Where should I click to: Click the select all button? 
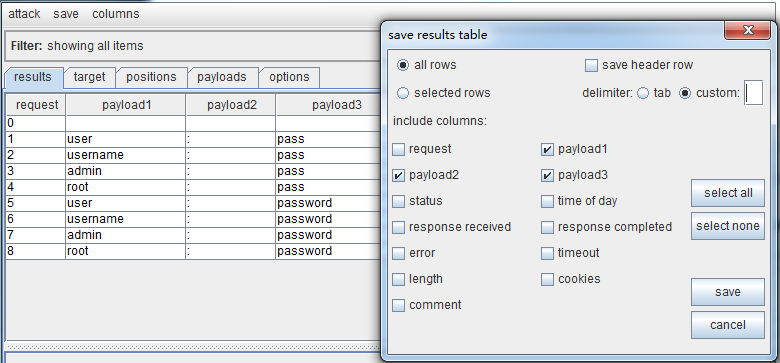pyautogui.click(x=728, y=193)
